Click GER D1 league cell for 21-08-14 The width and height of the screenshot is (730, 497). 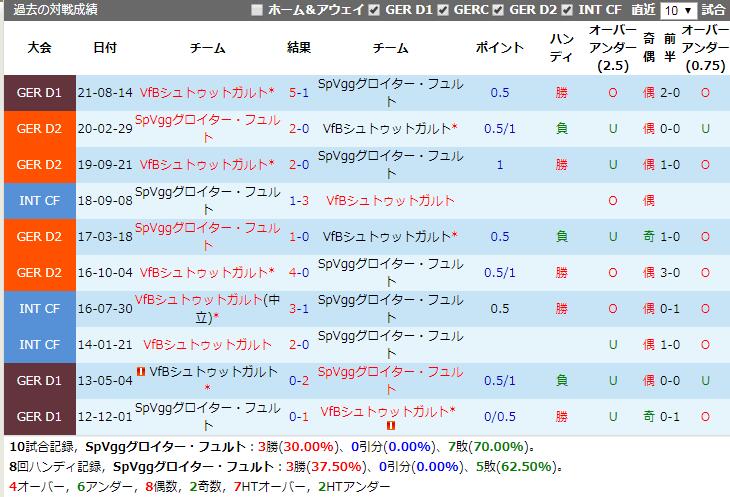(40, 93)
